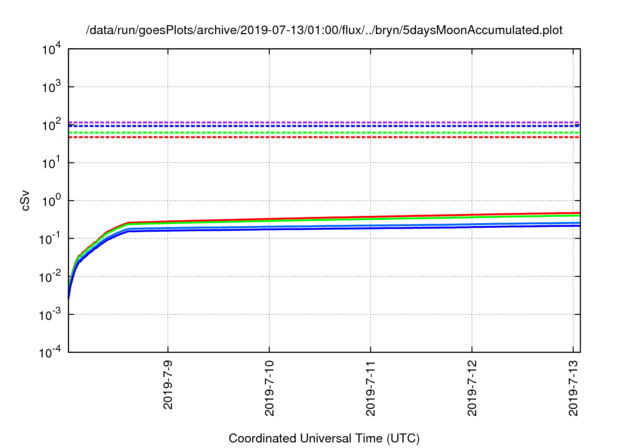
Task: Click the 2019-7-12 date tick label
Action: [472, 388]
